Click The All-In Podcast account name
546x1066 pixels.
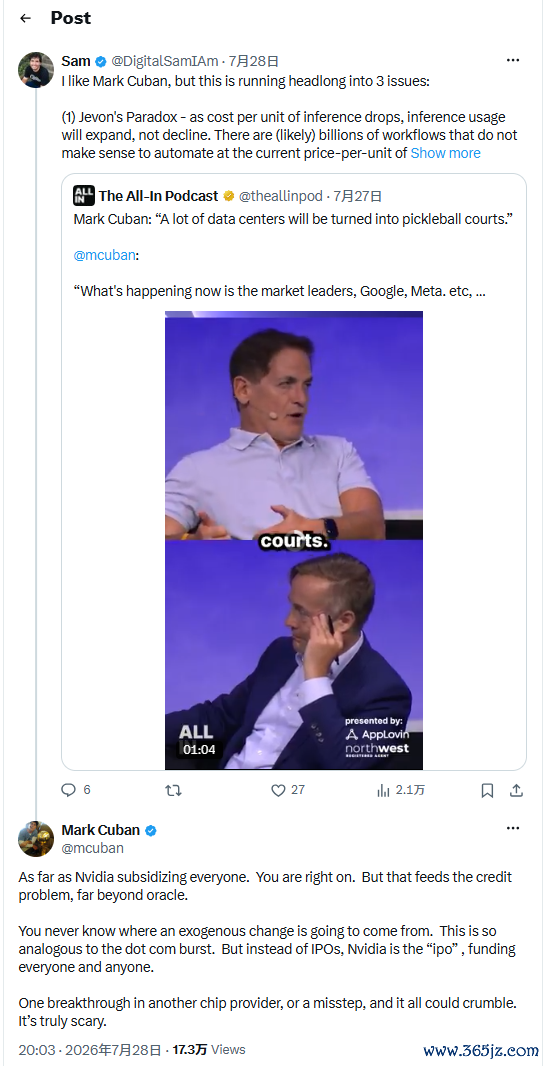point(158,196)
